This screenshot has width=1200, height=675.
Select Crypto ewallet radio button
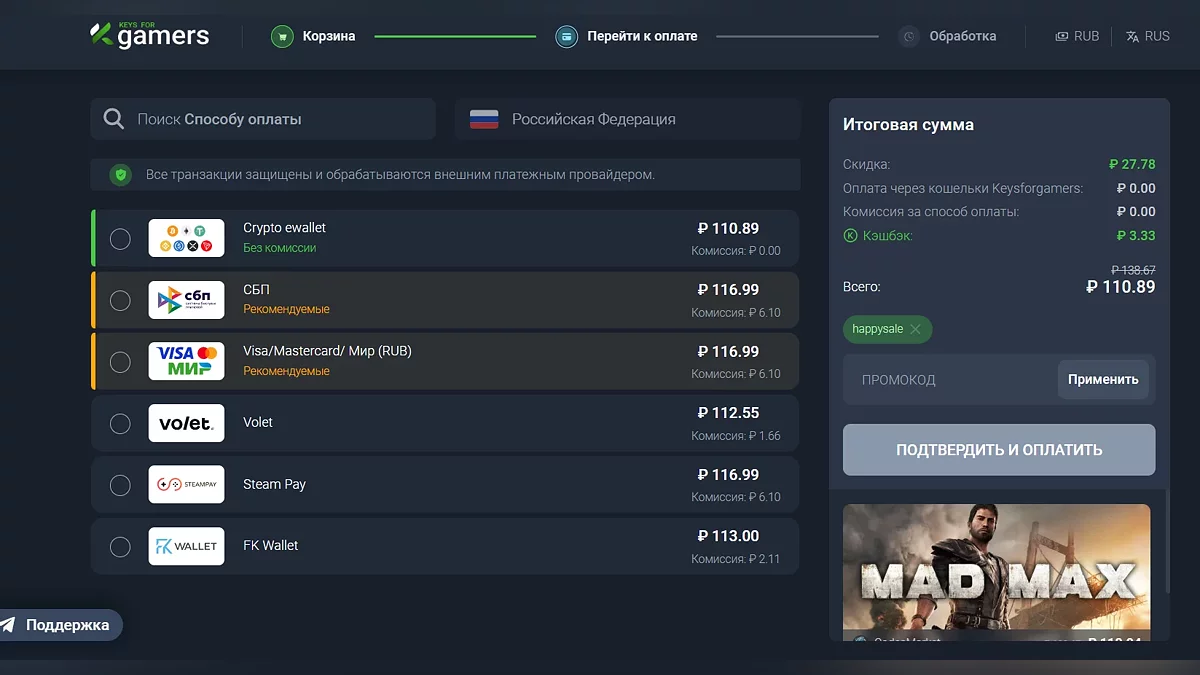coord(120,239)
